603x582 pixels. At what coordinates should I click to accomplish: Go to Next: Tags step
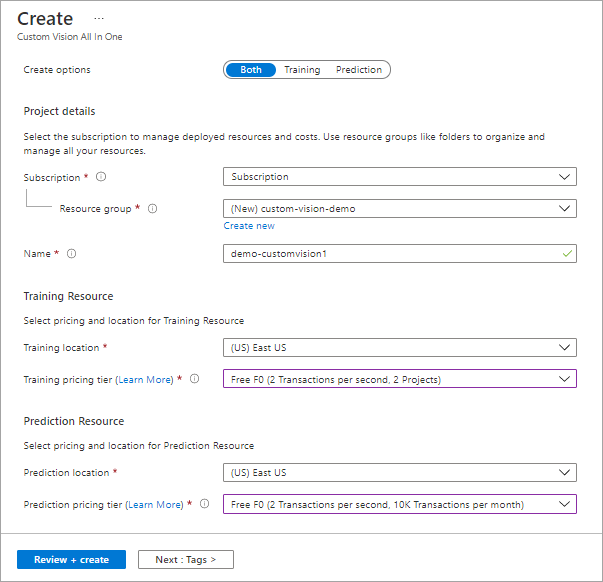click(x=186, y=560)
